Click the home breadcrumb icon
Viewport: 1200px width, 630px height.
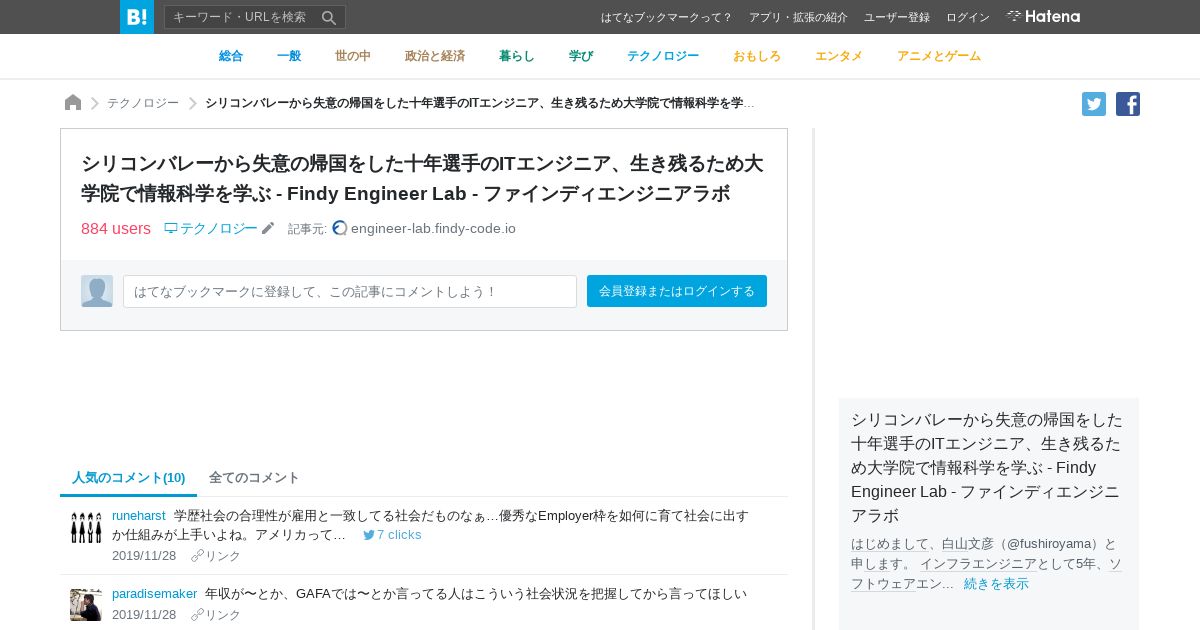pos(73,102)
